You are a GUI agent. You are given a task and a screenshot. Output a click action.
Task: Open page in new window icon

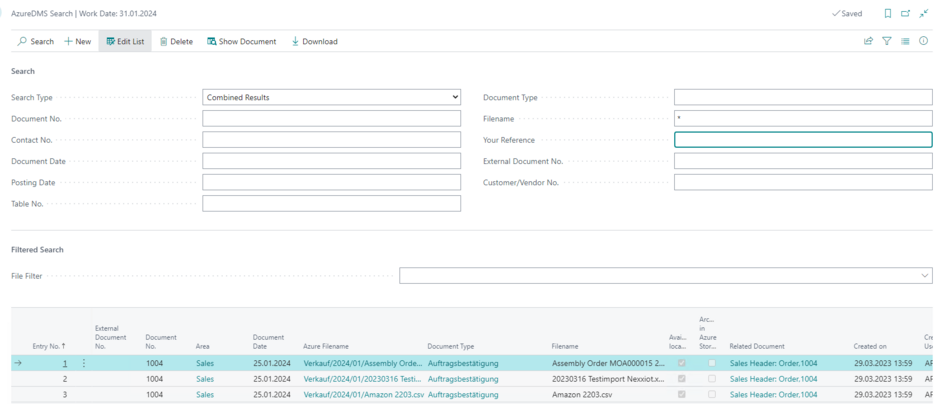[x=906, y=14]
